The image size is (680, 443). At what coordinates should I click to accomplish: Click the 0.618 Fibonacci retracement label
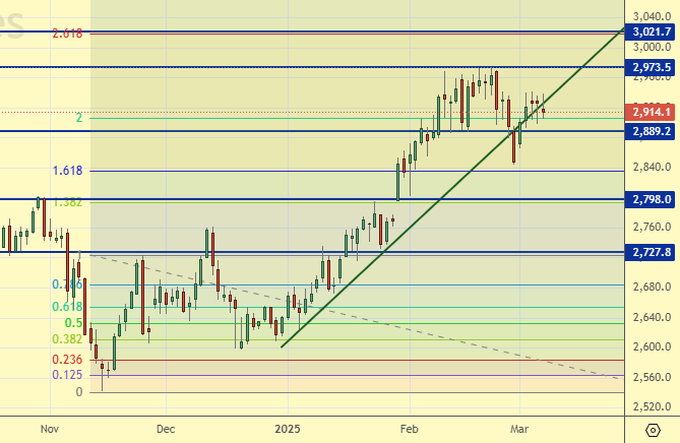click(67, 307)
